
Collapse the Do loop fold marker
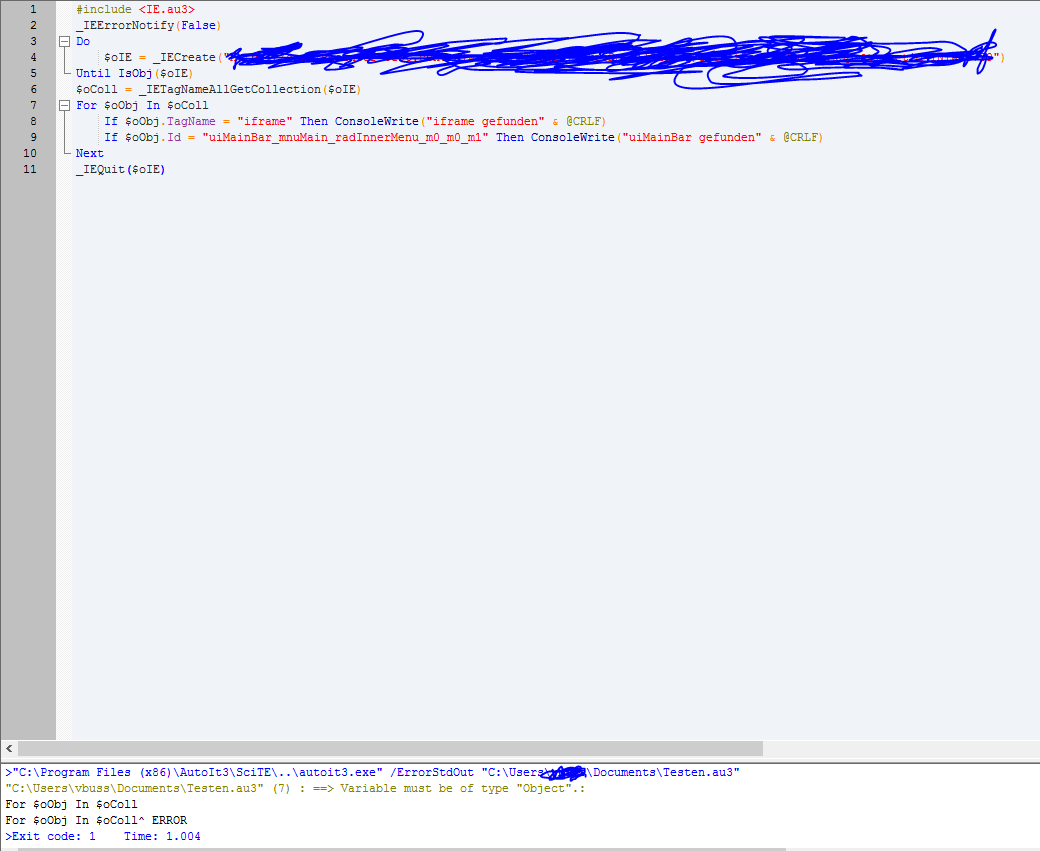[64, 42]
